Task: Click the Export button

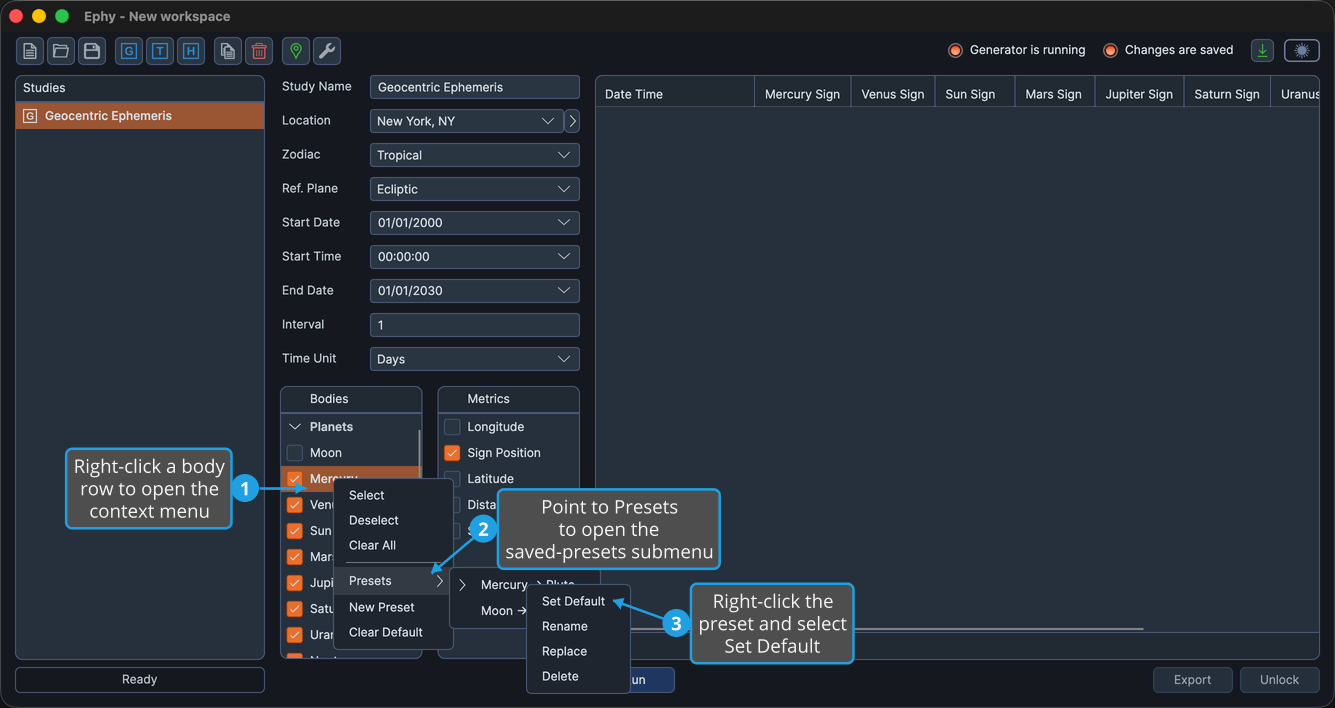Action: pyautogui.click(x=1192, y=680)
